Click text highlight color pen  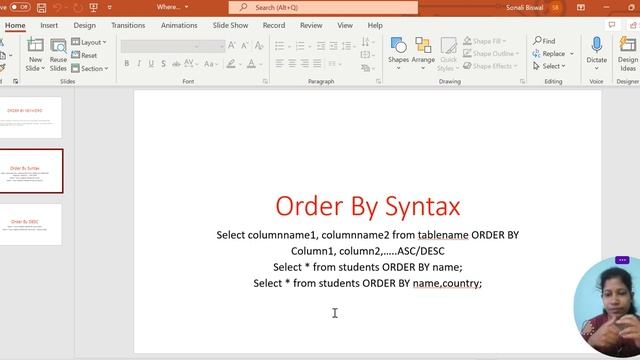coord(231,64)
